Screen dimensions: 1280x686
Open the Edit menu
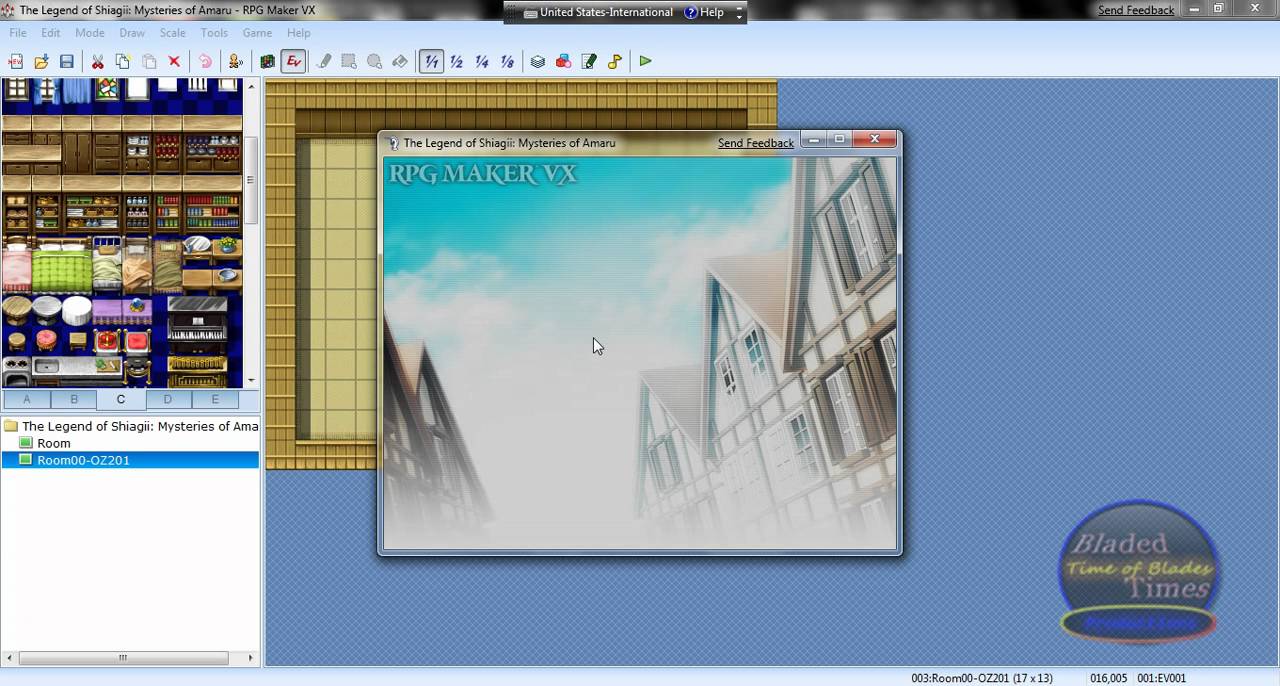click(51, 33)
